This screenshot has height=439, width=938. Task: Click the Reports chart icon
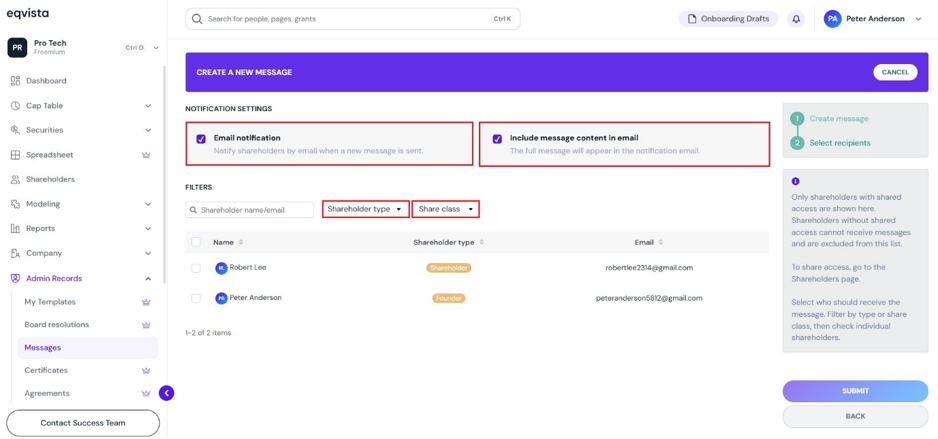click(16, 228)
